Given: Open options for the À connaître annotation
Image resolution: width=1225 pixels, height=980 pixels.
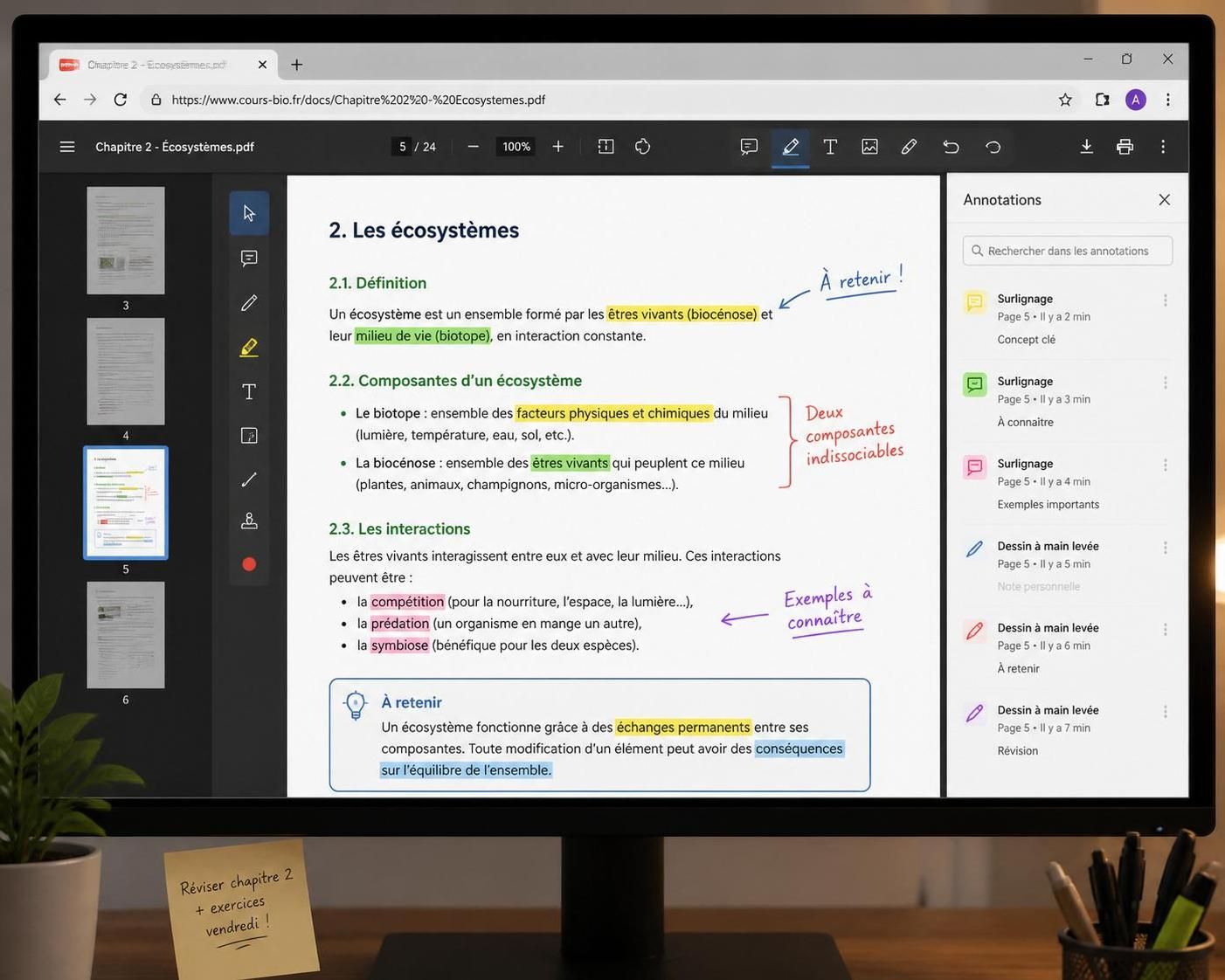Looking at the screenshot, I should pos(1165,383).
